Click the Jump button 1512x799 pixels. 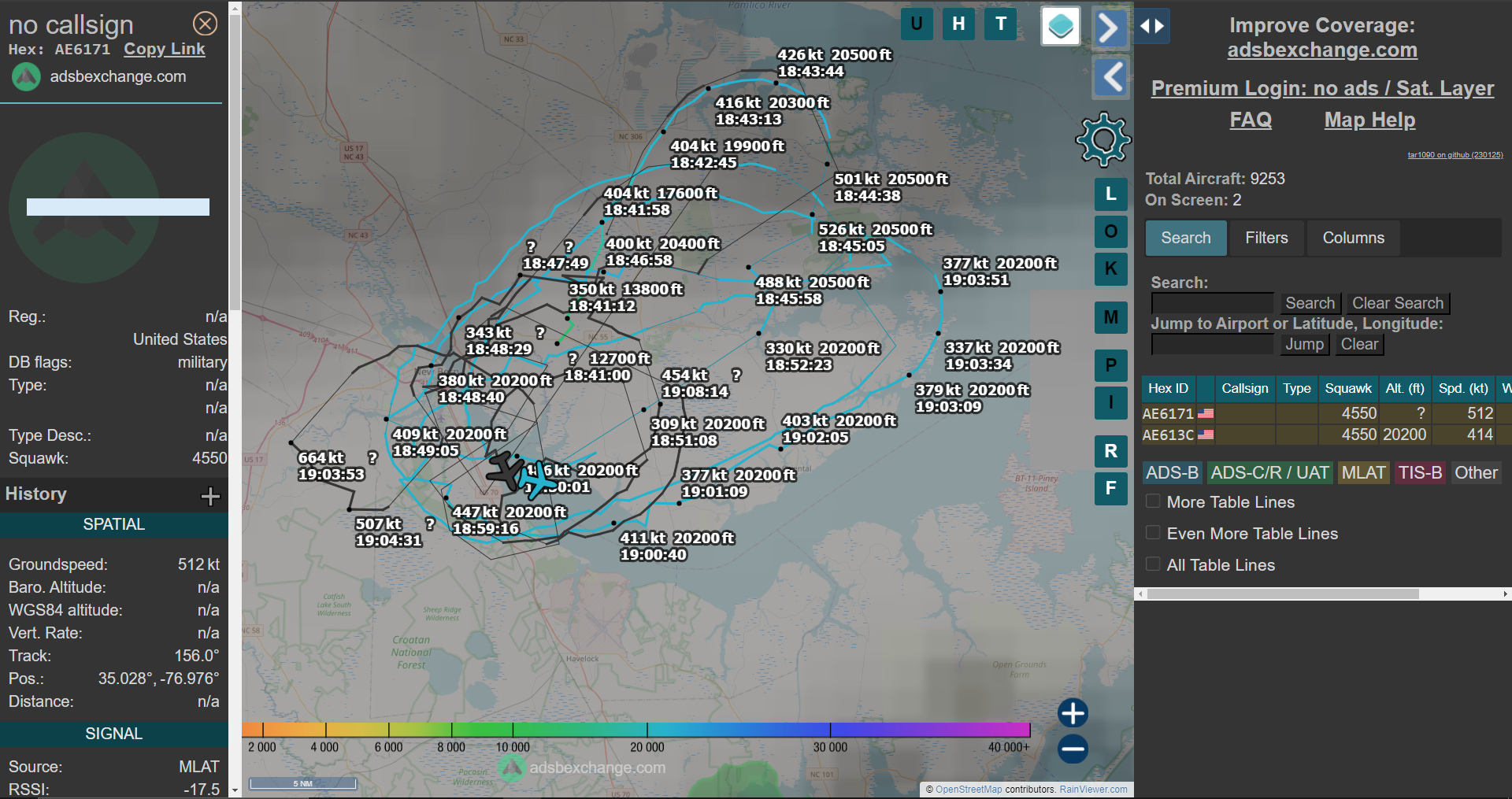pos(1304,344)
